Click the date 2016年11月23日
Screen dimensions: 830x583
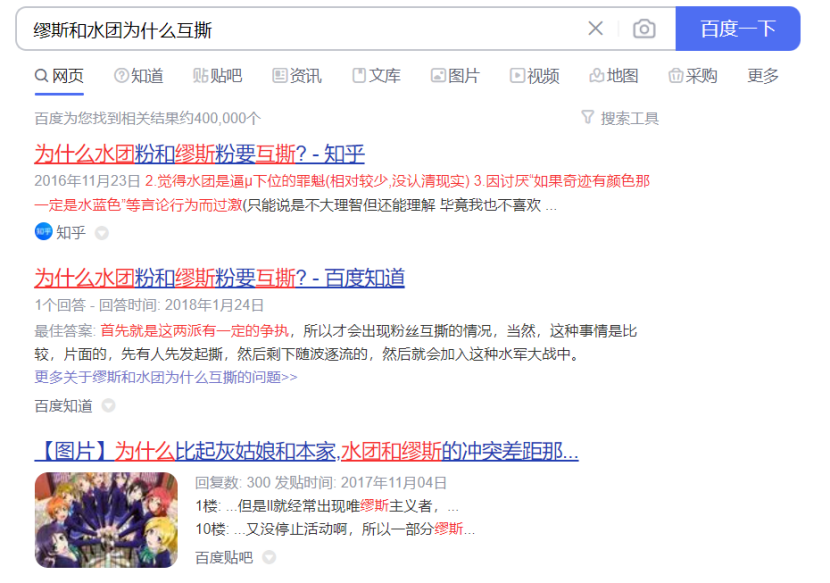click(87, 181)
